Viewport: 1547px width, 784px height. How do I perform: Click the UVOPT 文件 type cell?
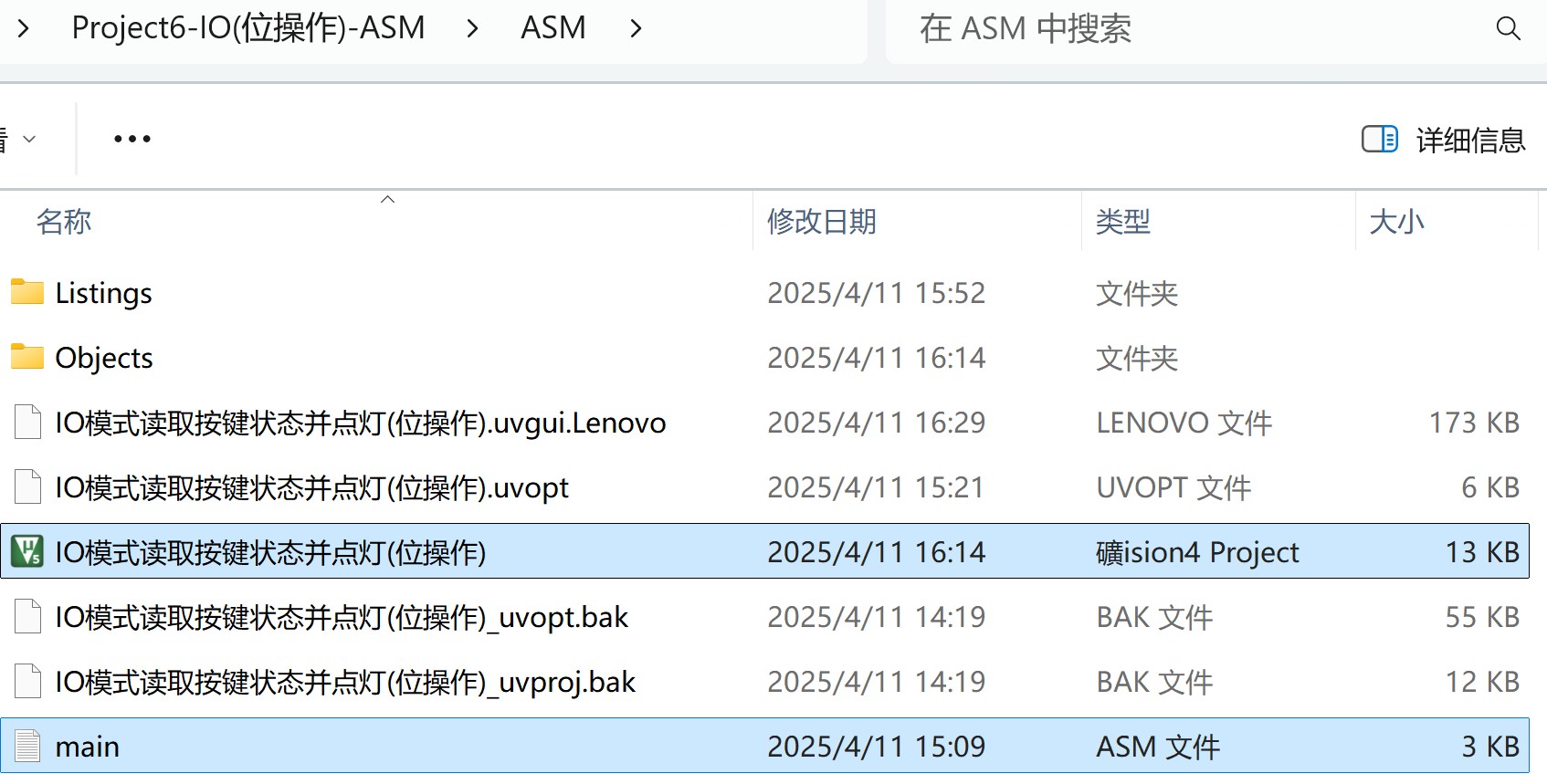(x=1173, y=487)
